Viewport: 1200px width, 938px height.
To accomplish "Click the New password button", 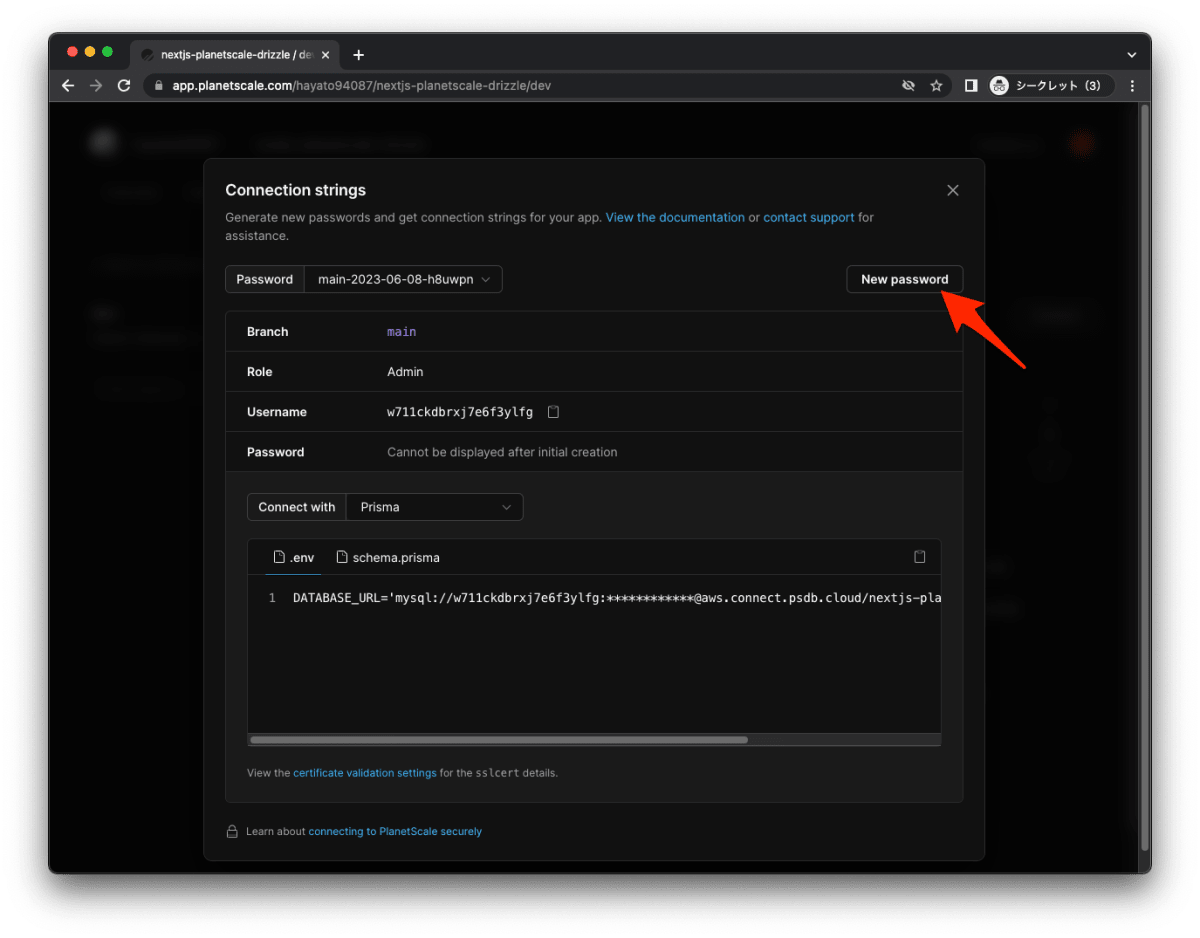I will [x=904, y=279].
